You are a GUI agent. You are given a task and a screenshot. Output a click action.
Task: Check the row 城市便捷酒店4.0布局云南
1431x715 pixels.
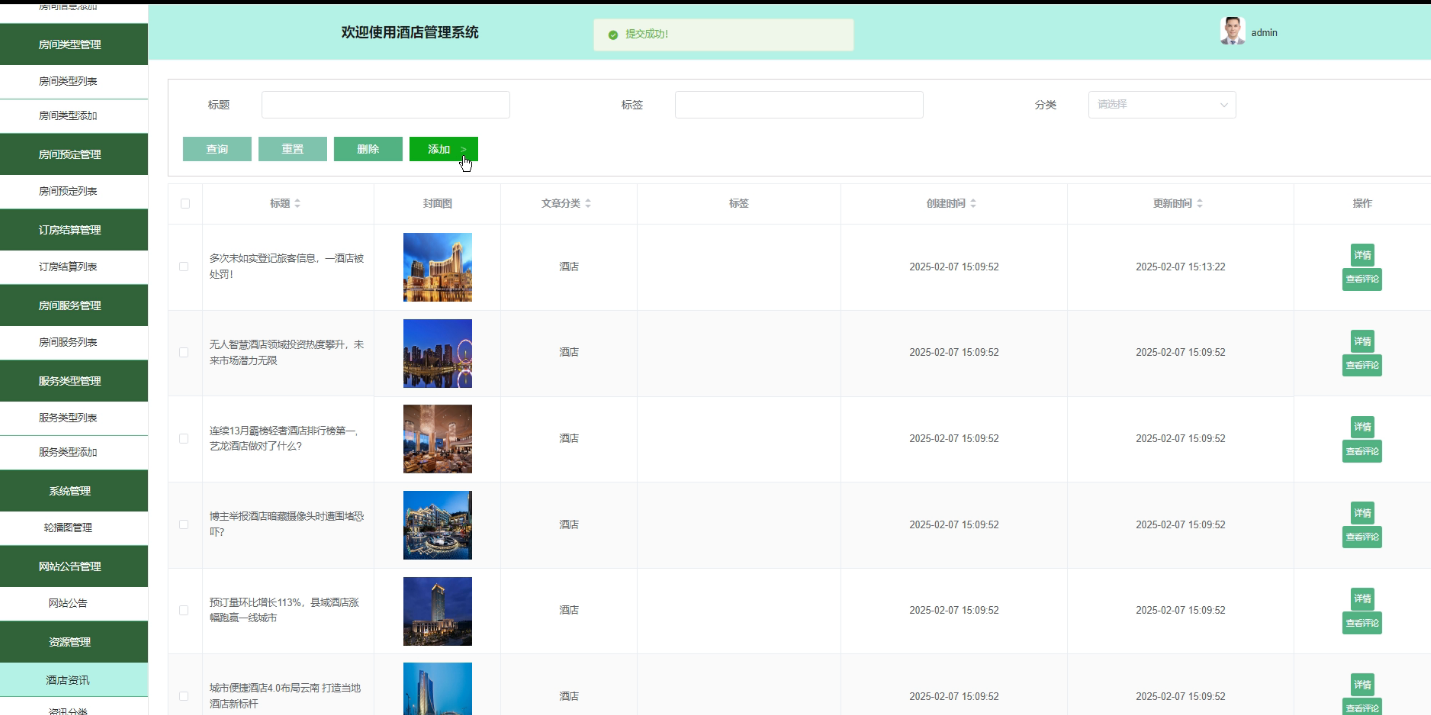click(183, 696)
